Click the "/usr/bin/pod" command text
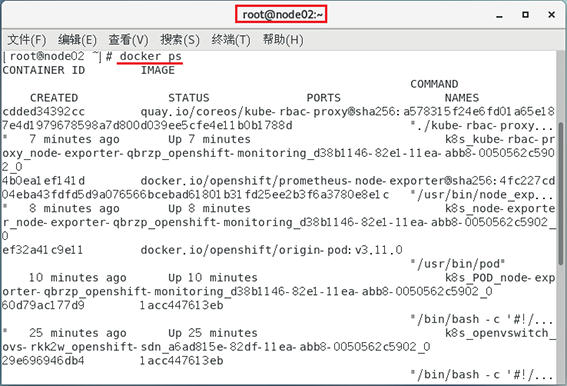 pyautogui.click(x=458, y=264)
